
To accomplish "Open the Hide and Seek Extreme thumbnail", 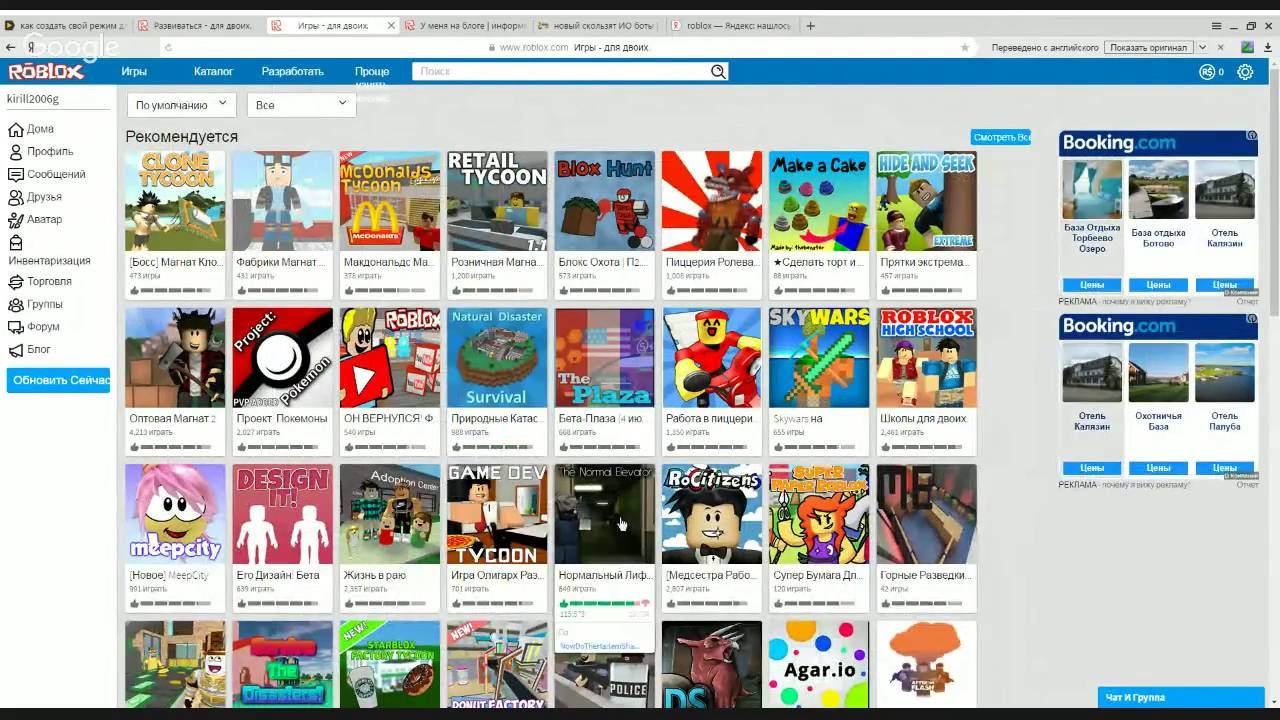I will point(927,201).
